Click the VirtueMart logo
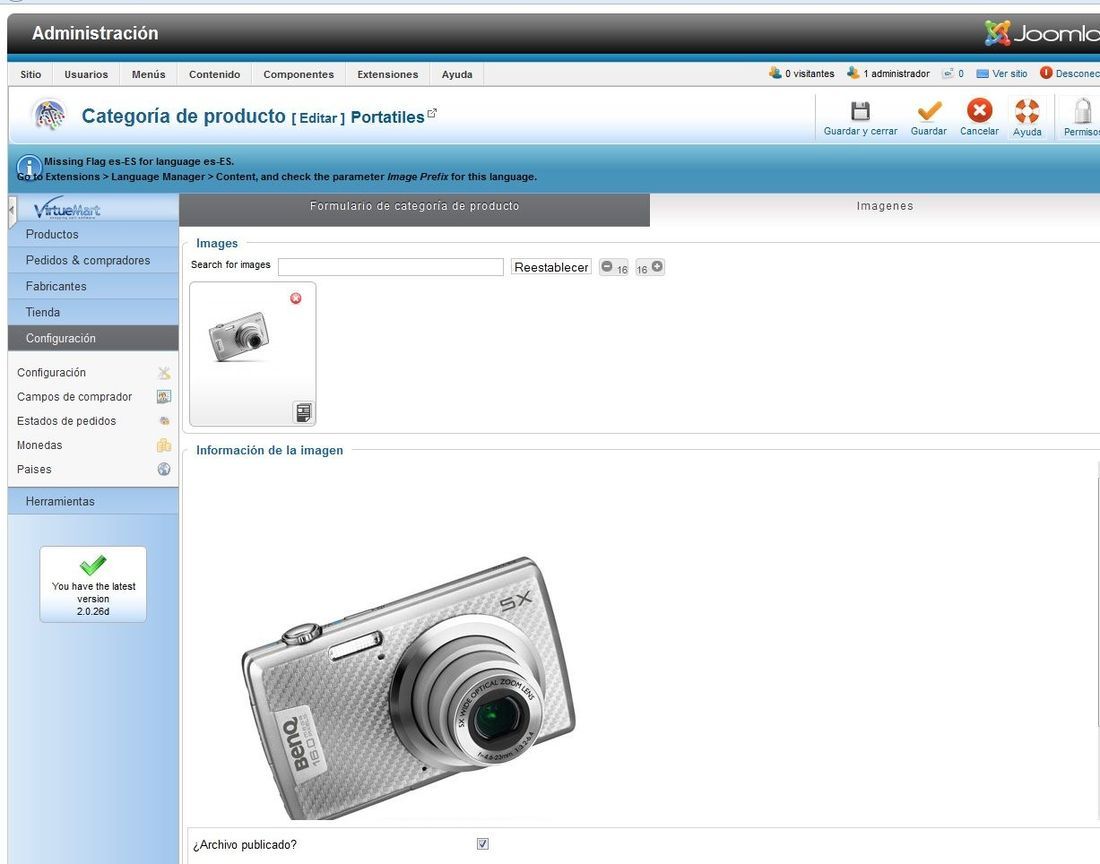This screenshot has height=864, width=1100. tap(67, 208)
